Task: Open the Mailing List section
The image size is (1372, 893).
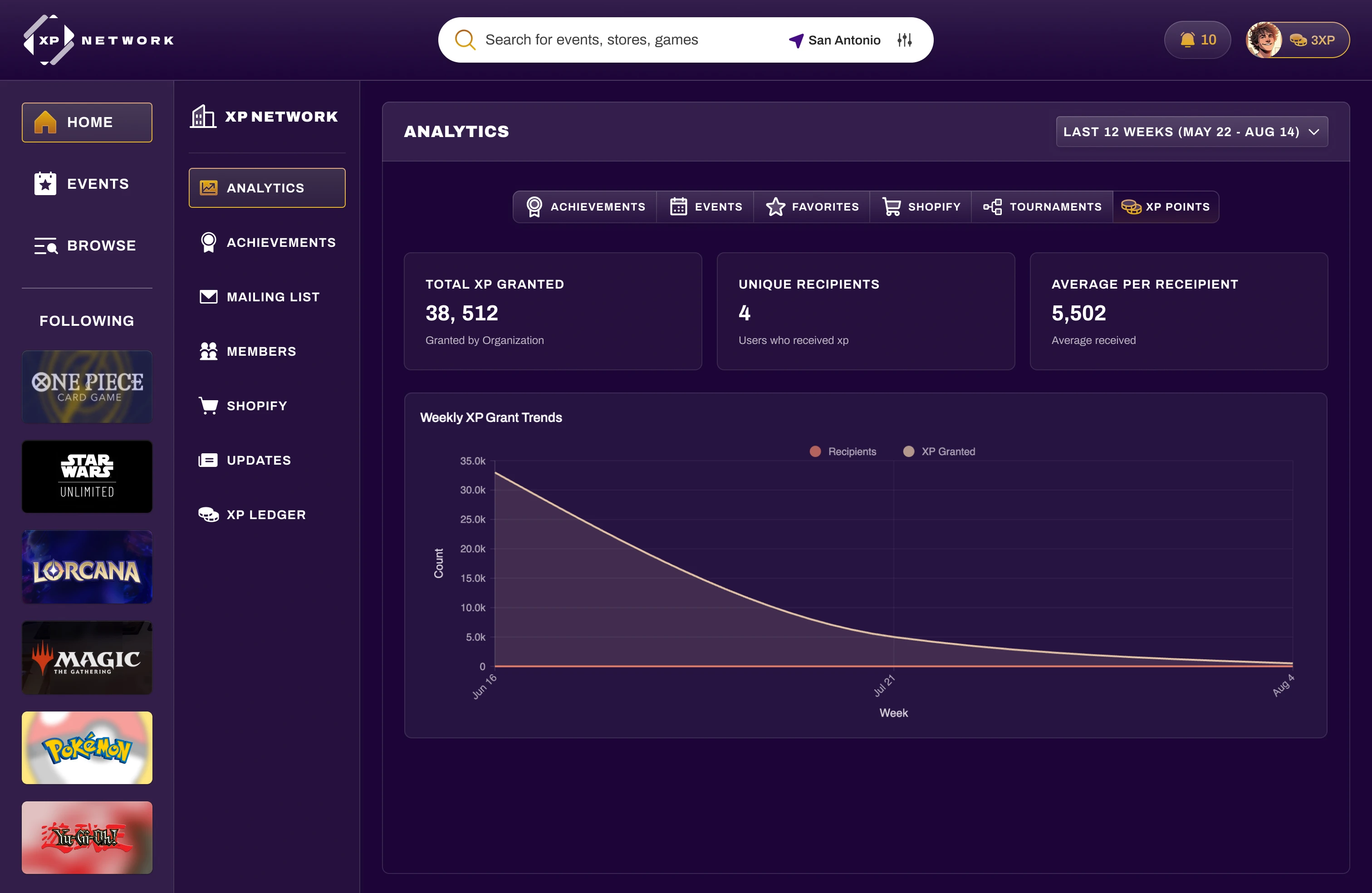Action: [x=272, y=296]
